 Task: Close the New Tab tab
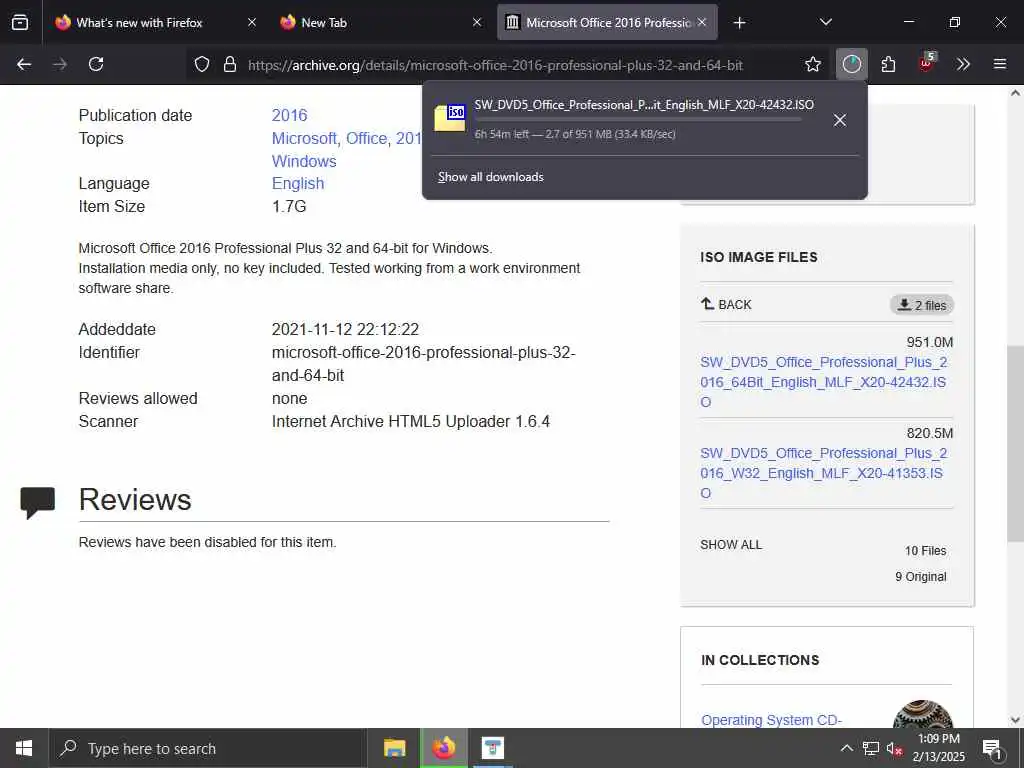tap(477, 22)
